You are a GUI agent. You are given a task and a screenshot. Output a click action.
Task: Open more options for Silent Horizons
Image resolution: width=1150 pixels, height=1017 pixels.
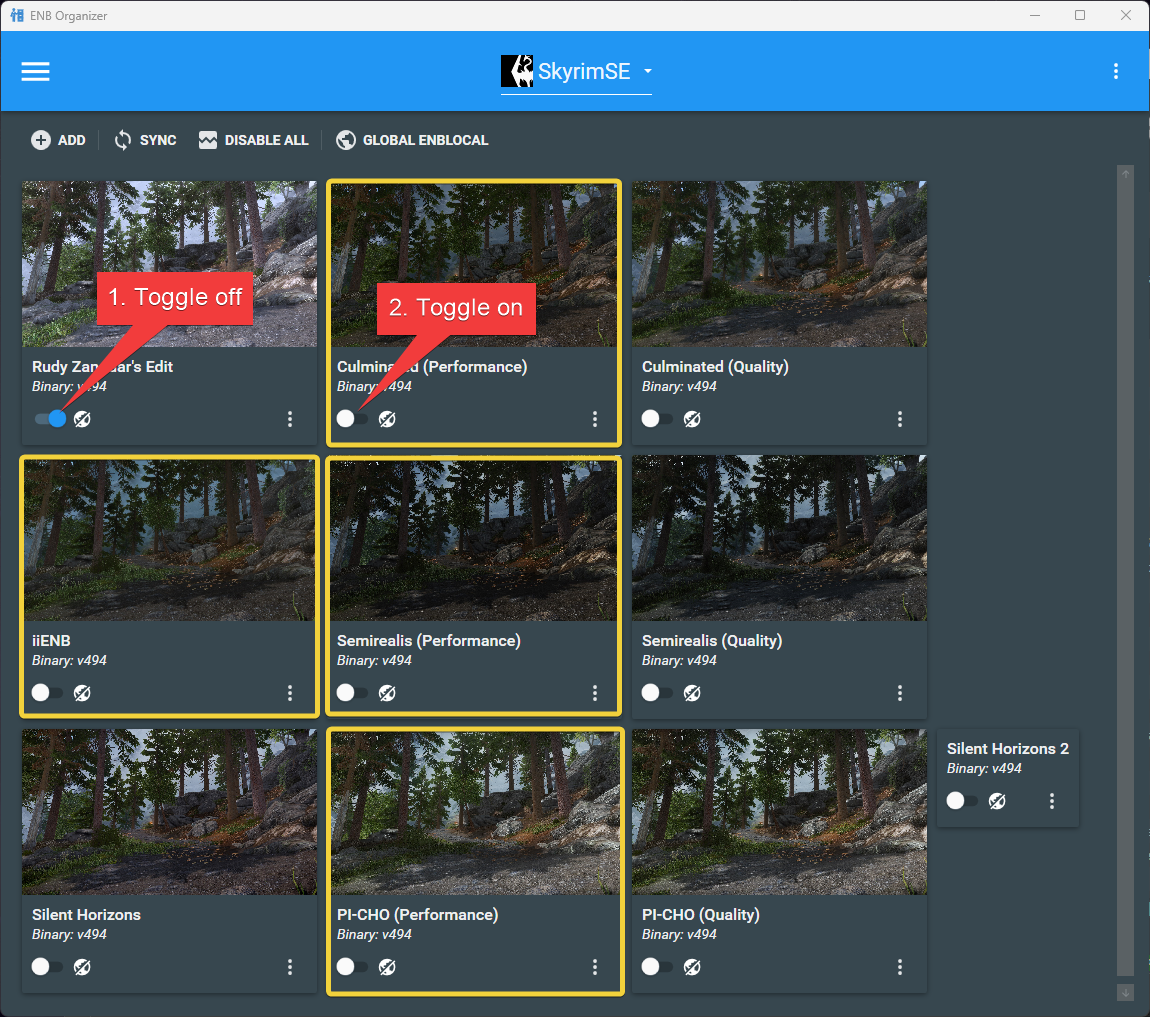(x=290, y=967)
